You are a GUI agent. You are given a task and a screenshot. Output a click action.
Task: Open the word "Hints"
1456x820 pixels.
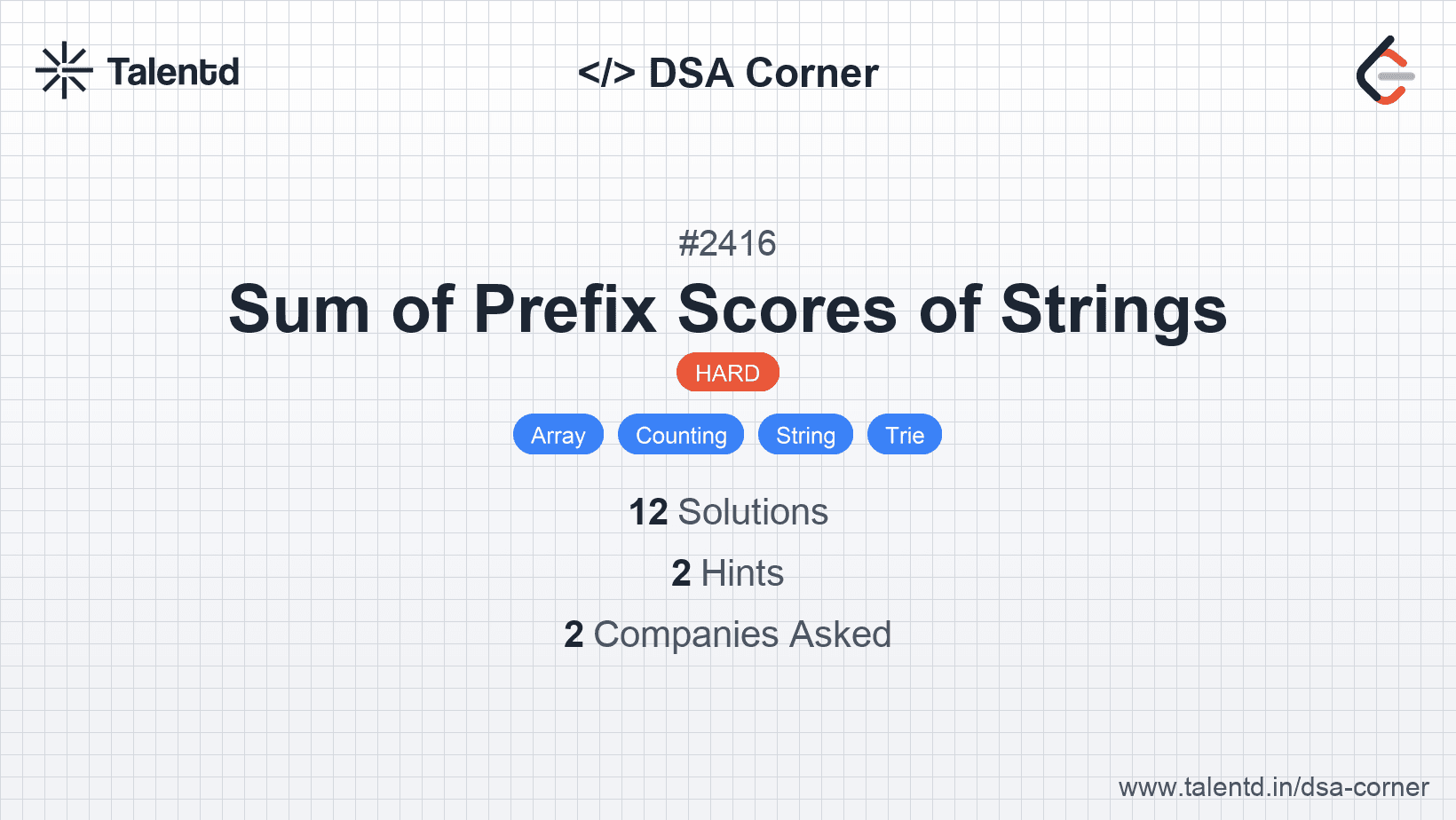coord(742,573)
